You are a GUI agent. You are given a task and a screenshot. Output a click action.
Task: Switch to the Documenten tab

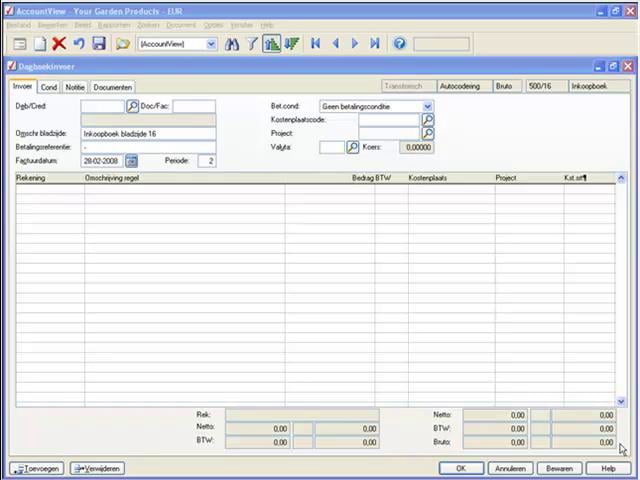pos(113,87)
